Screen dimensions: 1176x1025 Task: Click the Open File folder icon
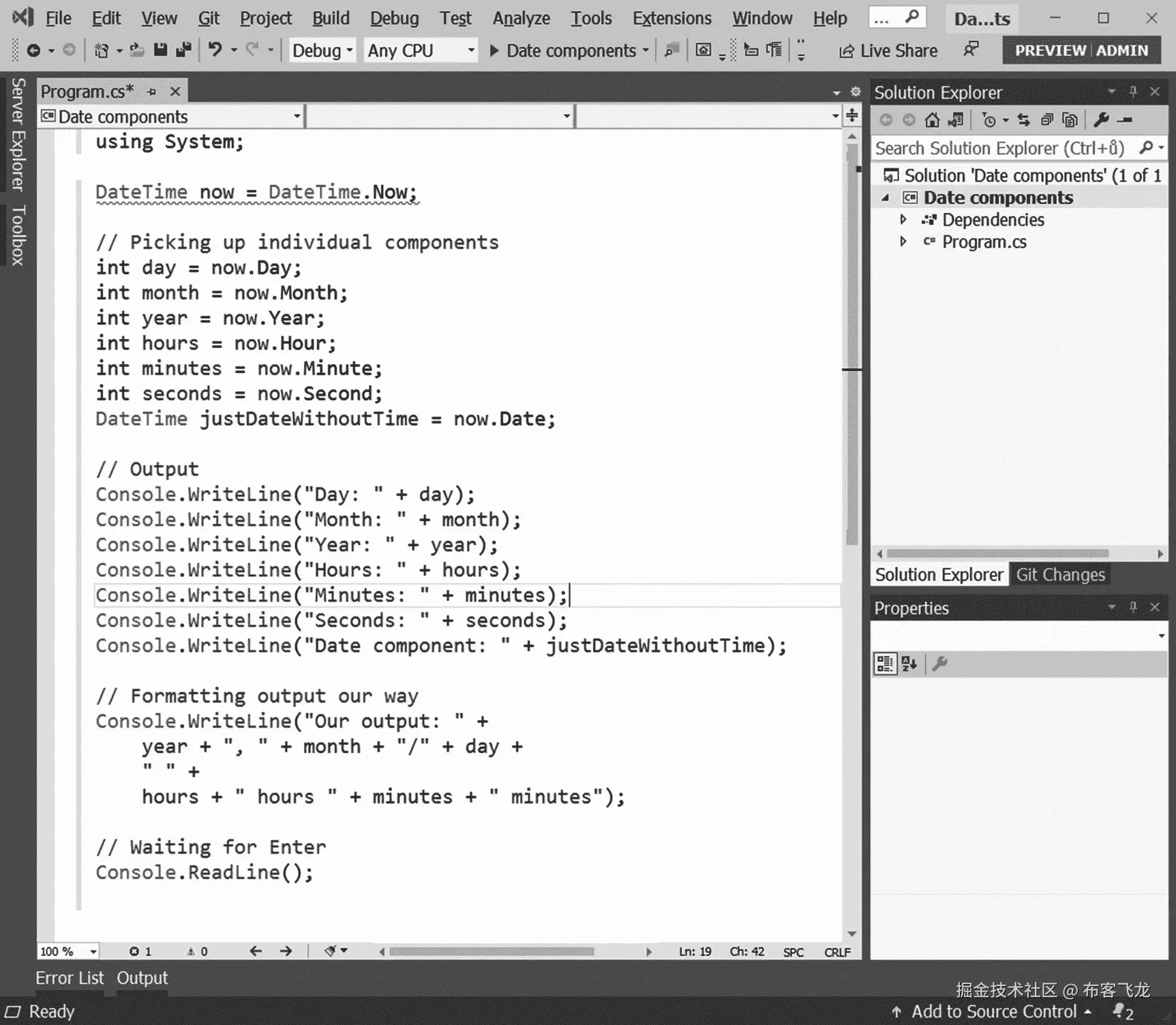point(137,50)
